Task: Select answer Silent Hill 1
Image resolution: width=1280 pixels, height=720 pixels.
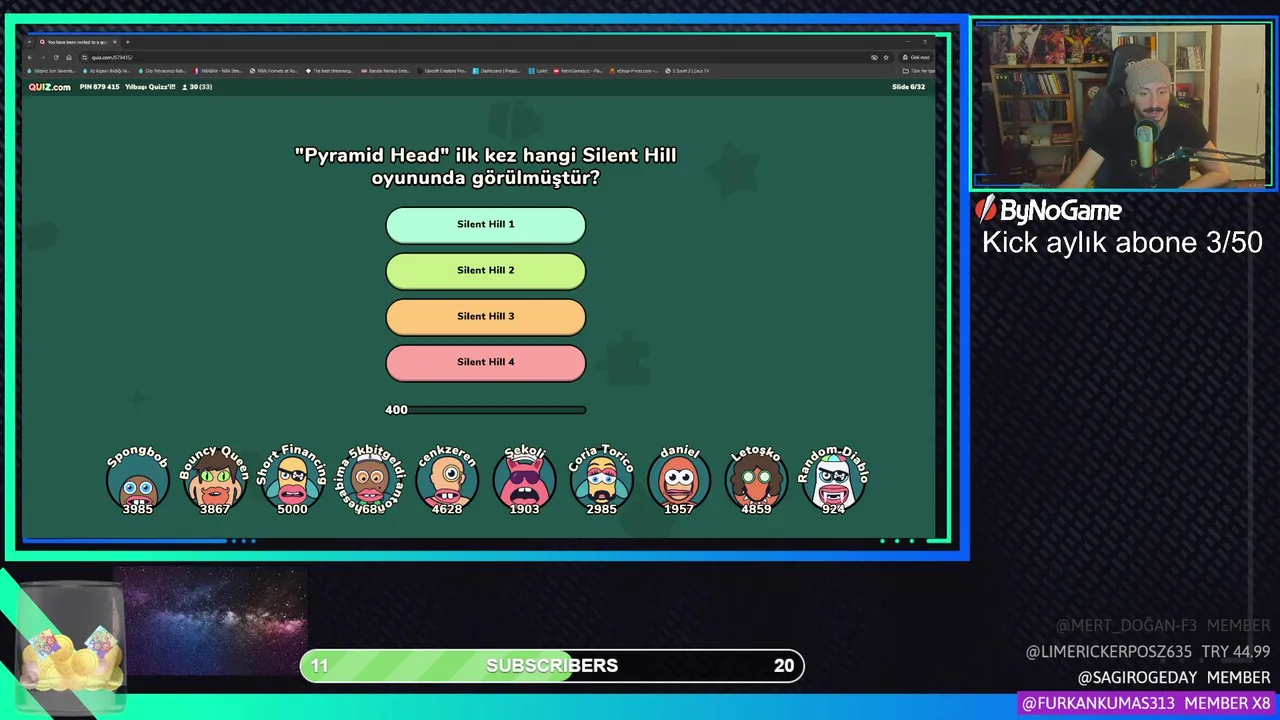Action: pos(485,225)
